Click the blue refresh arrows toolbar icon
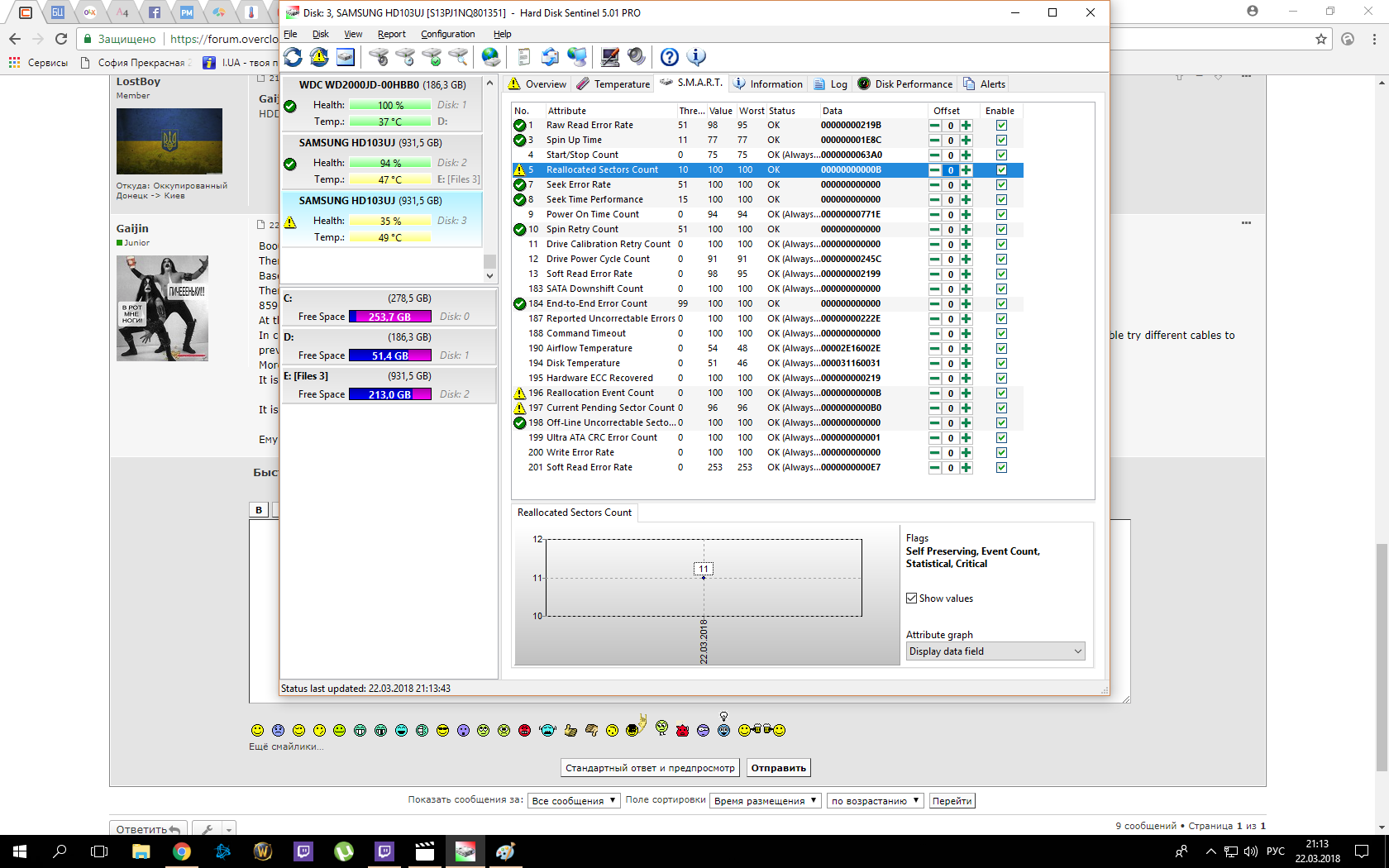1389x868 pixels. [293, 56]
